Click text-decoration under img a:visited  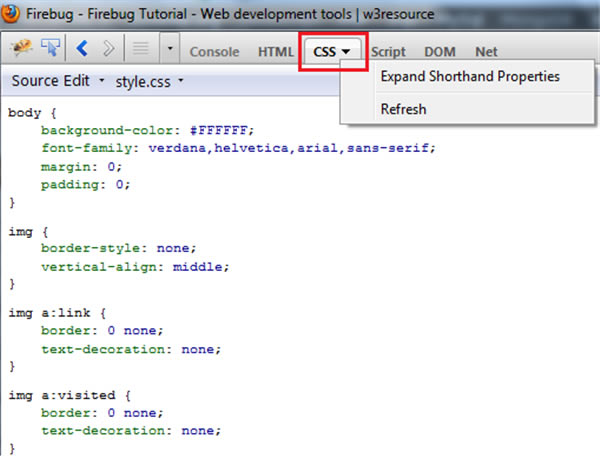[x=103, y=430]
